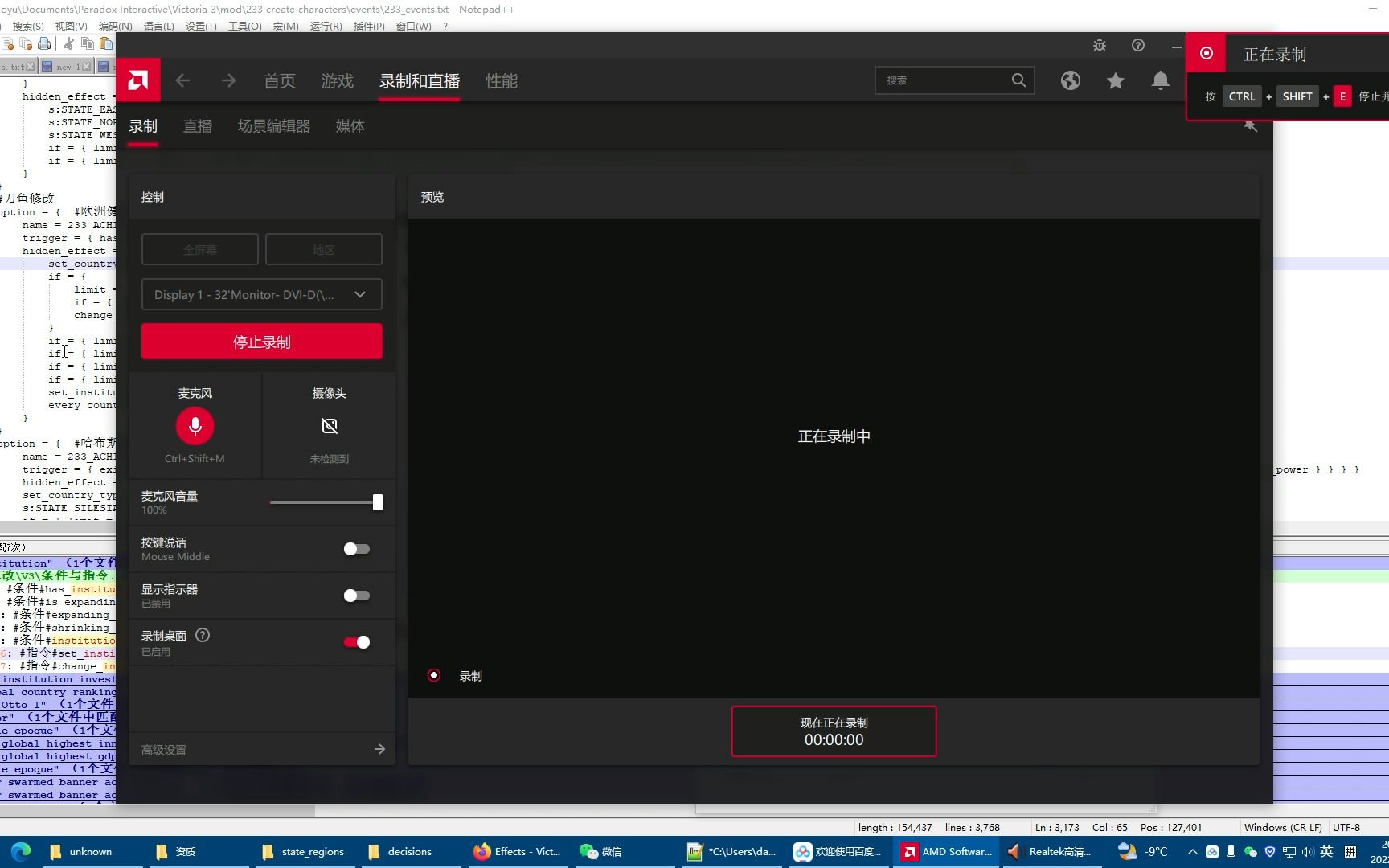Click help icon beside 录制桌面

click(203, 635)
